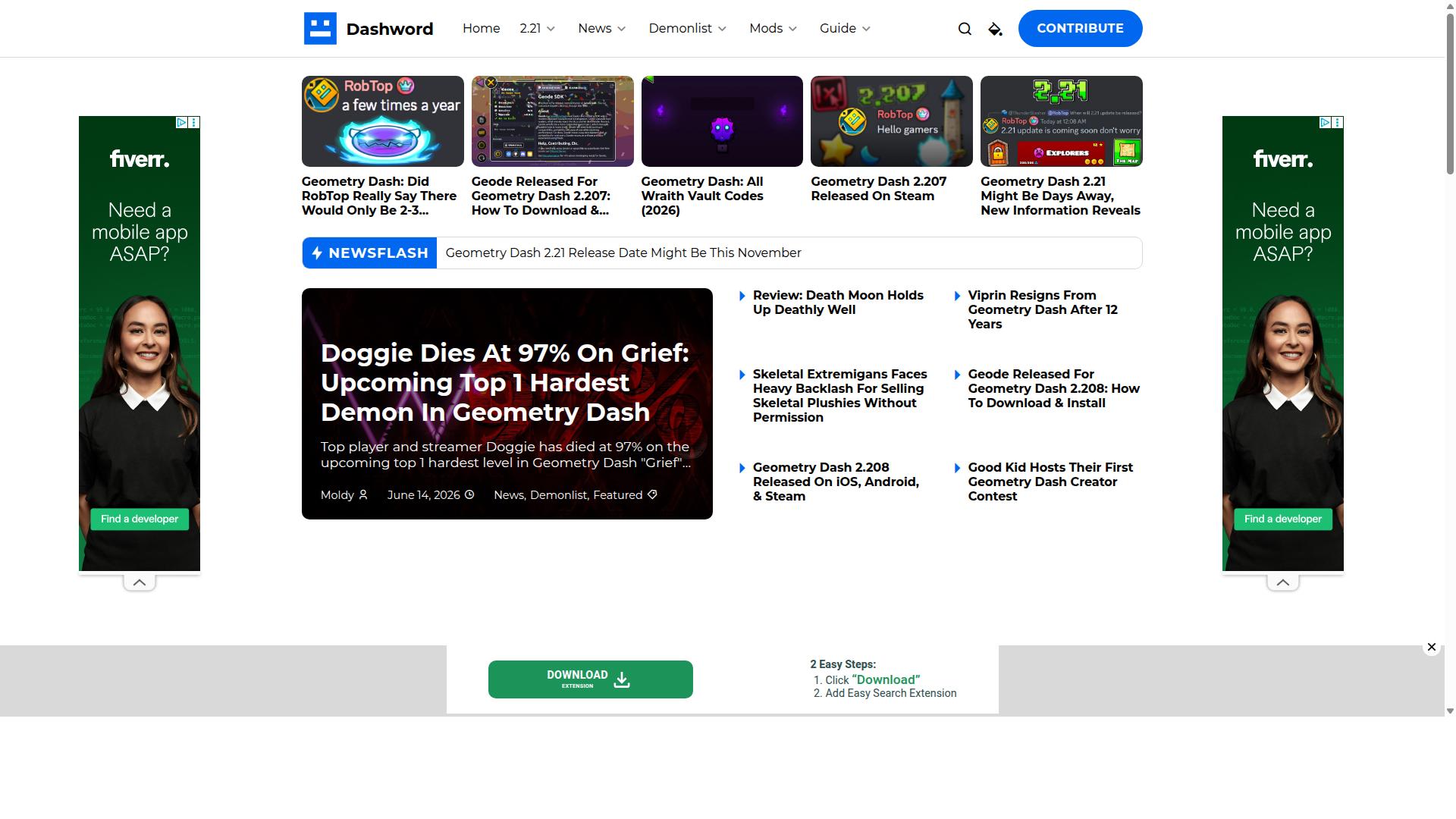Screen dimensions: 1456x819
Task: Open the News category on the featured post
Action: [508, 494]
